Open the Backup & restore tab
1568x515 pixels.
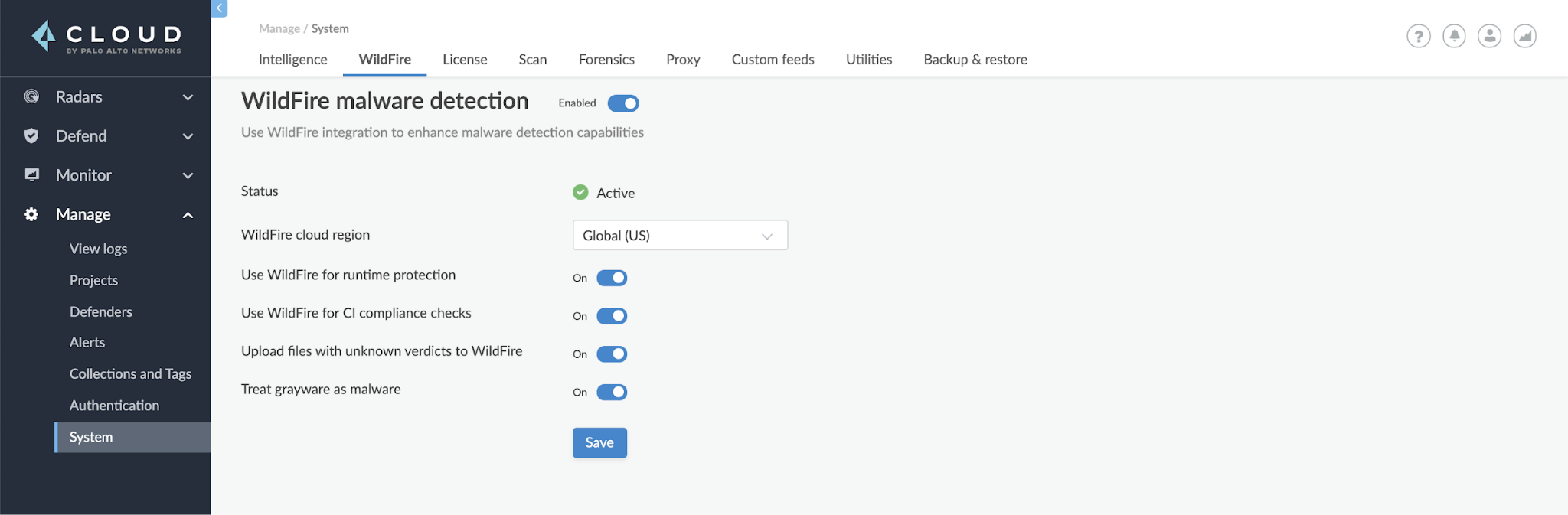(975, 59)
